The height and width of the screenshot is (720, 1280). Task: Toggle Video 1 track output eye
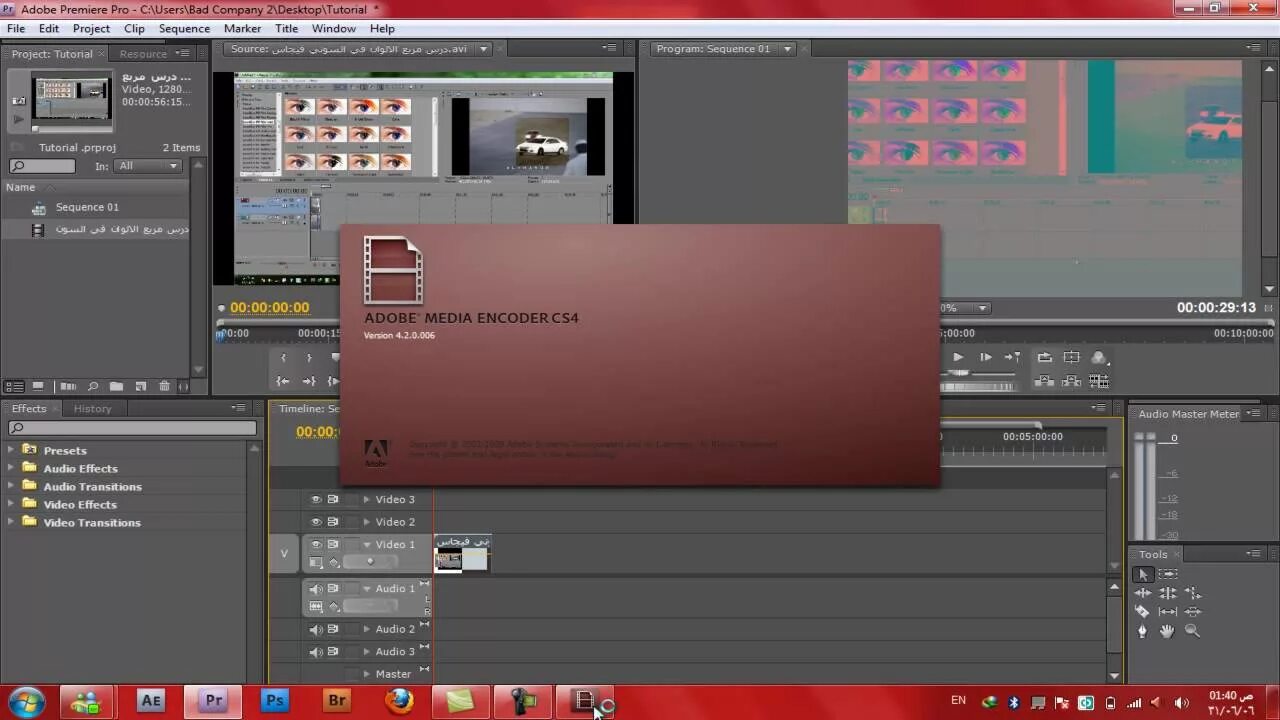[x=316, y=545]
